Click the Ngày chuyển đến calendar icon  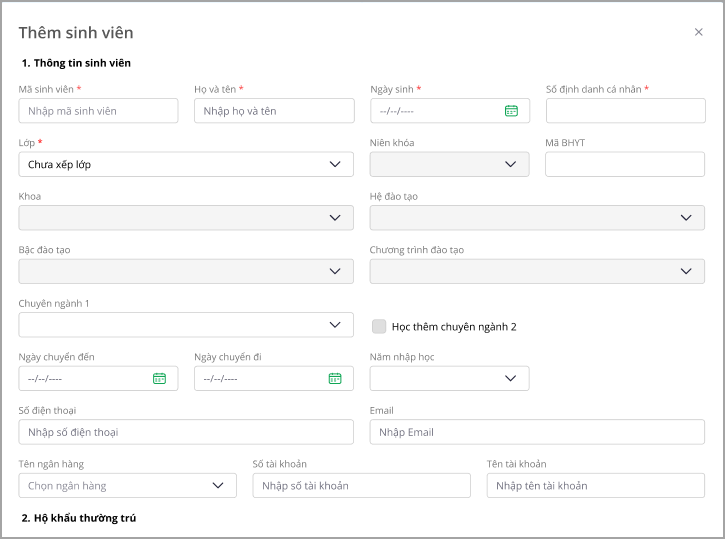click(x=159, y=378)
